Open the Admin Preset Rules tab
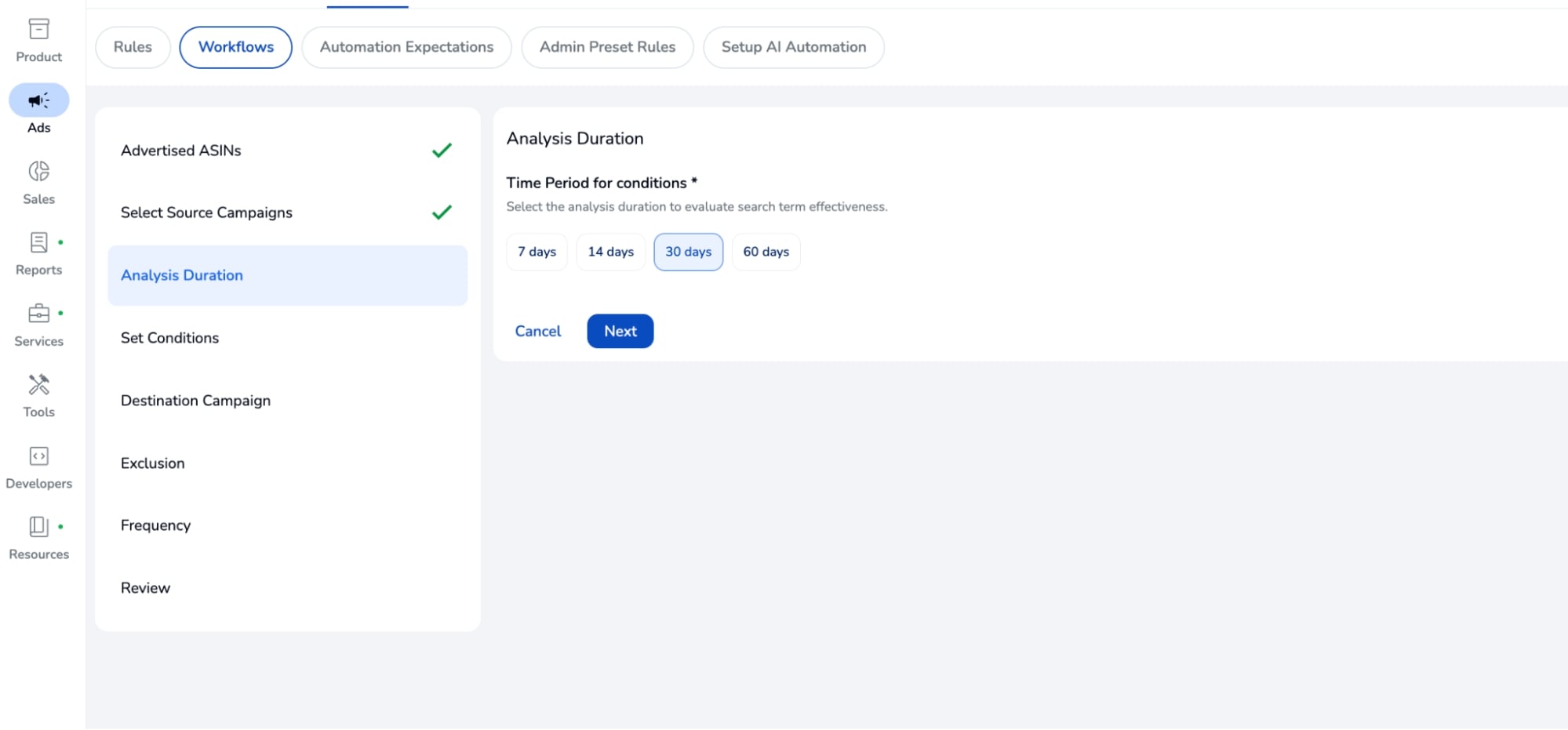 607,47
